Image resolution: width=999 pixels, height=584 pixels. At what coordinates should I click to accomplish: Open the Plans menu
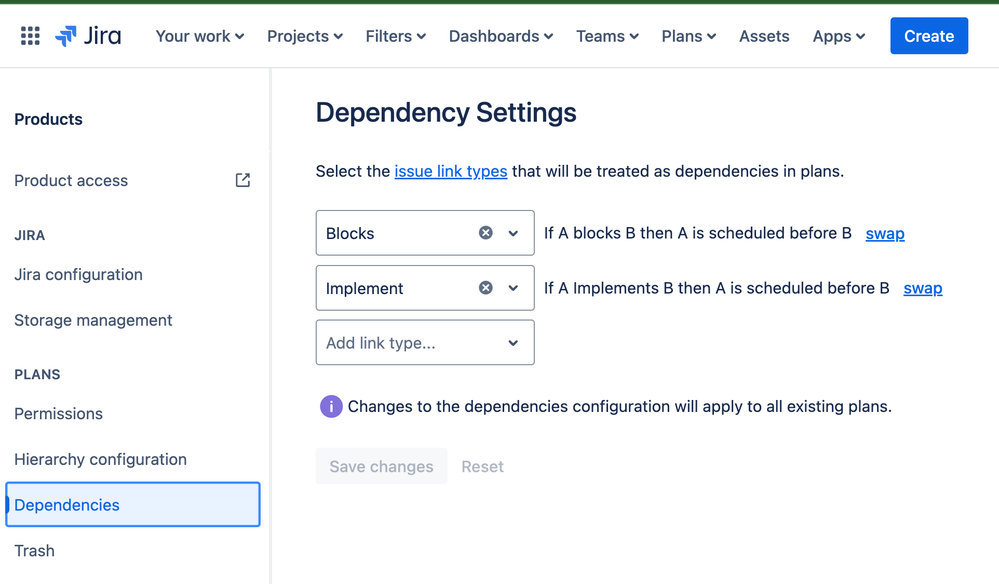pyautogui.click(x=689, y=36)
